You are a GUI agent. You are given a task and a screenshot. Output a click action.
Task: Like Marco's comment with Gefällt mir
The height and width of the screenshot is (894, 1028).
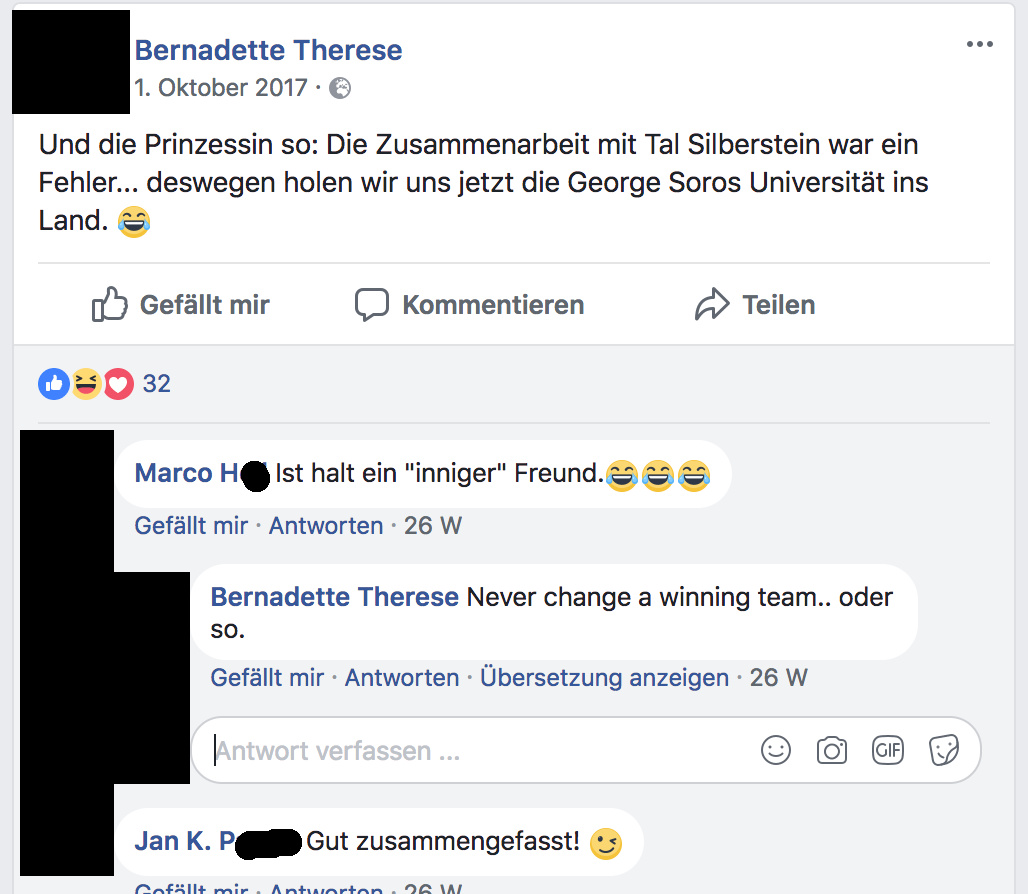point(191,525)
